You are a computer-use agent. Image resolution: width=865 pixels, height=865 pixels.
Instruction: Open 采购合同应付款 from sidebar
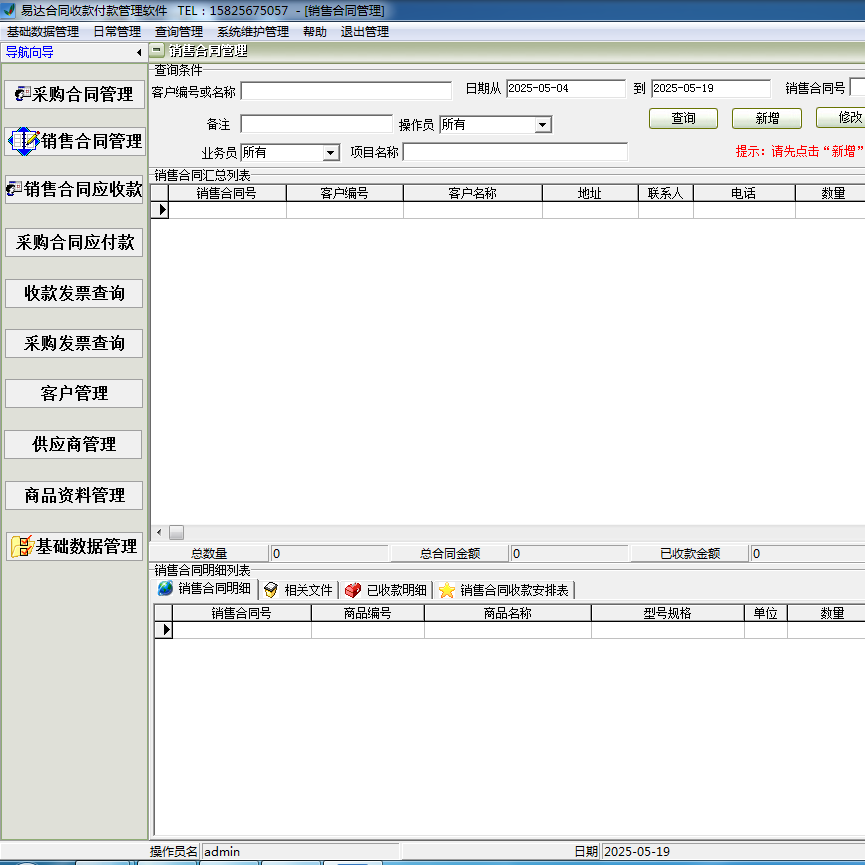(74, 242)
